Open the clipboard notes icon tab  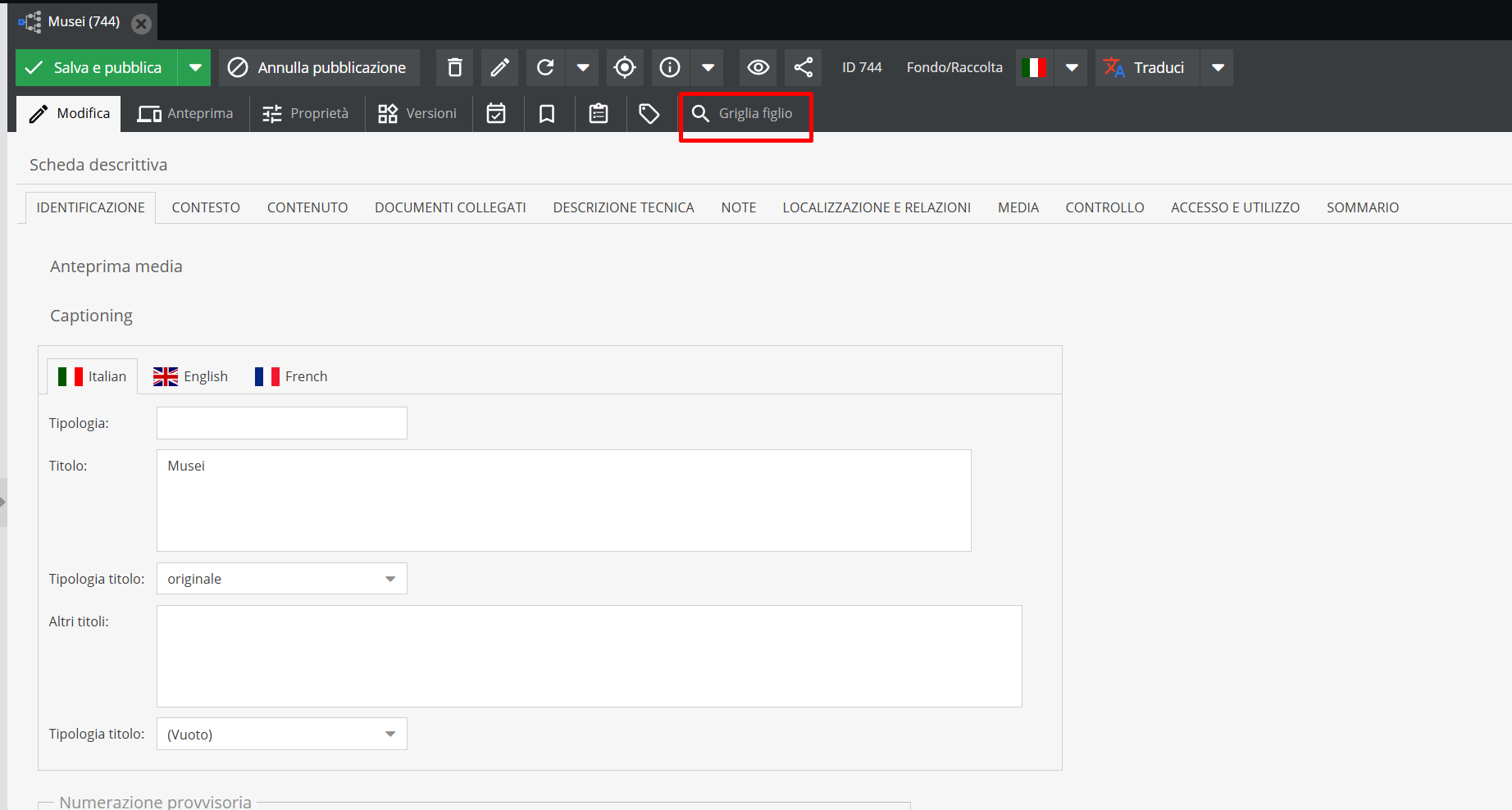pos(599,113)
